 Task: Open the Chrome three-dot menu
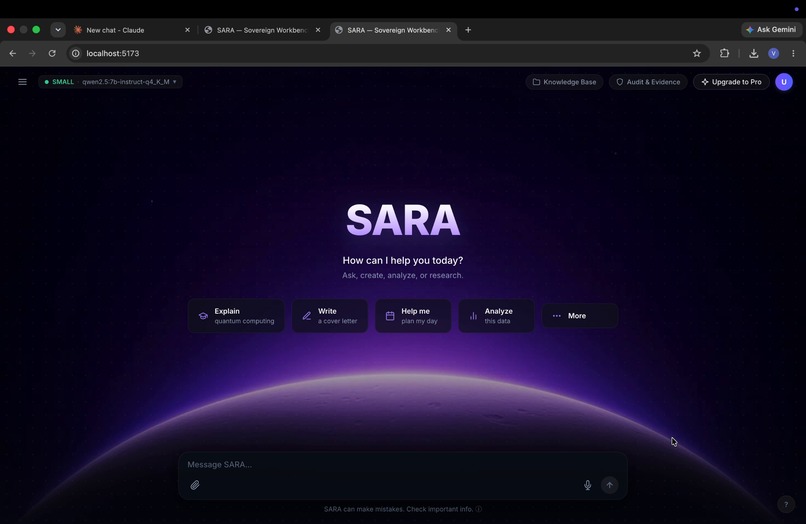click(x=793, y=53)
